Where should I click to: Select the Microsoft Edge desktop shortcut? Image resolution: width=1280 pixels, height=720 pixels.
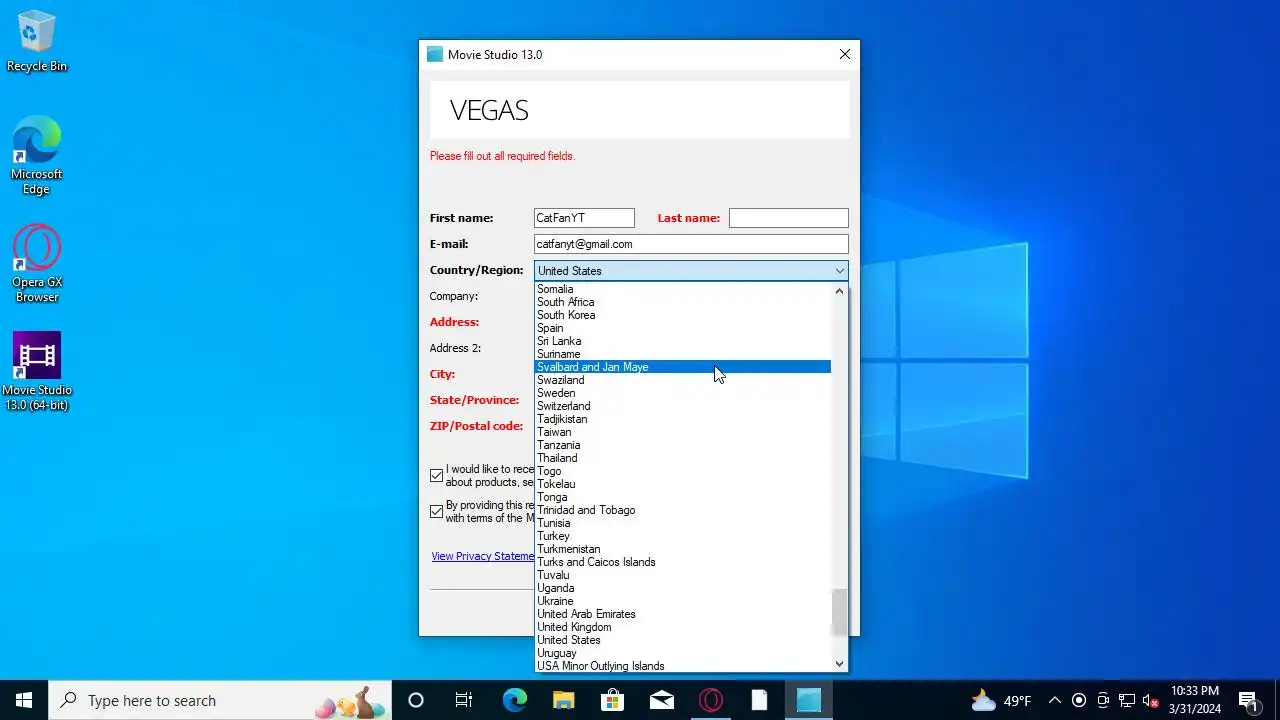pyautogui.click(x=37, y=155)
